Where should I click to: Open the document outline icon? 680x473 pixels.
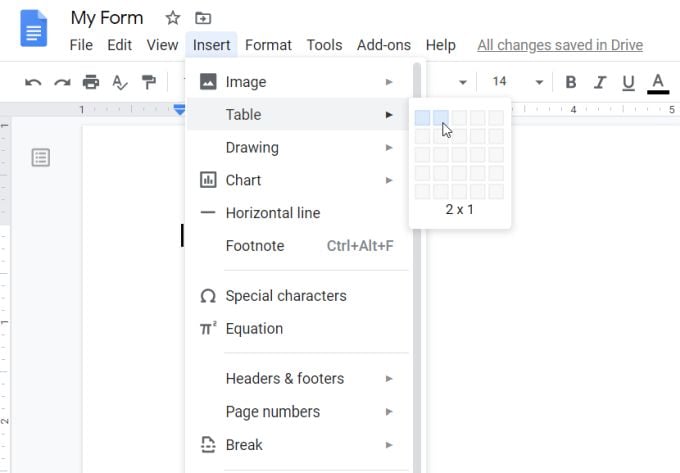41,157
